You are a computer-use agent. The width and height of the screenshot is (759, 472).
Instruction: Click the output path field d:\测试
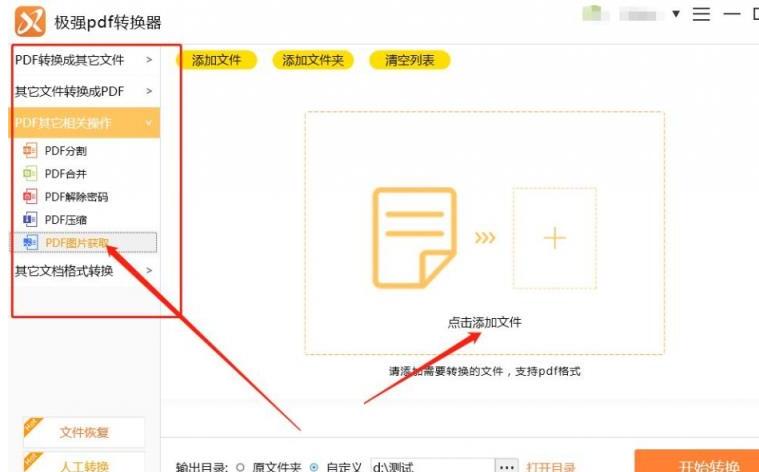click(433, 467)
